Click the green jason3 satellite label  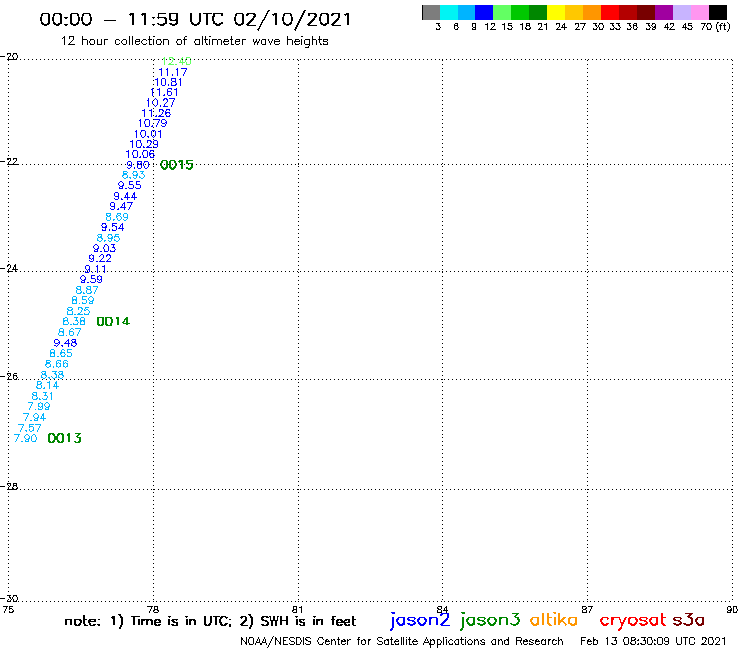(490, 620)
